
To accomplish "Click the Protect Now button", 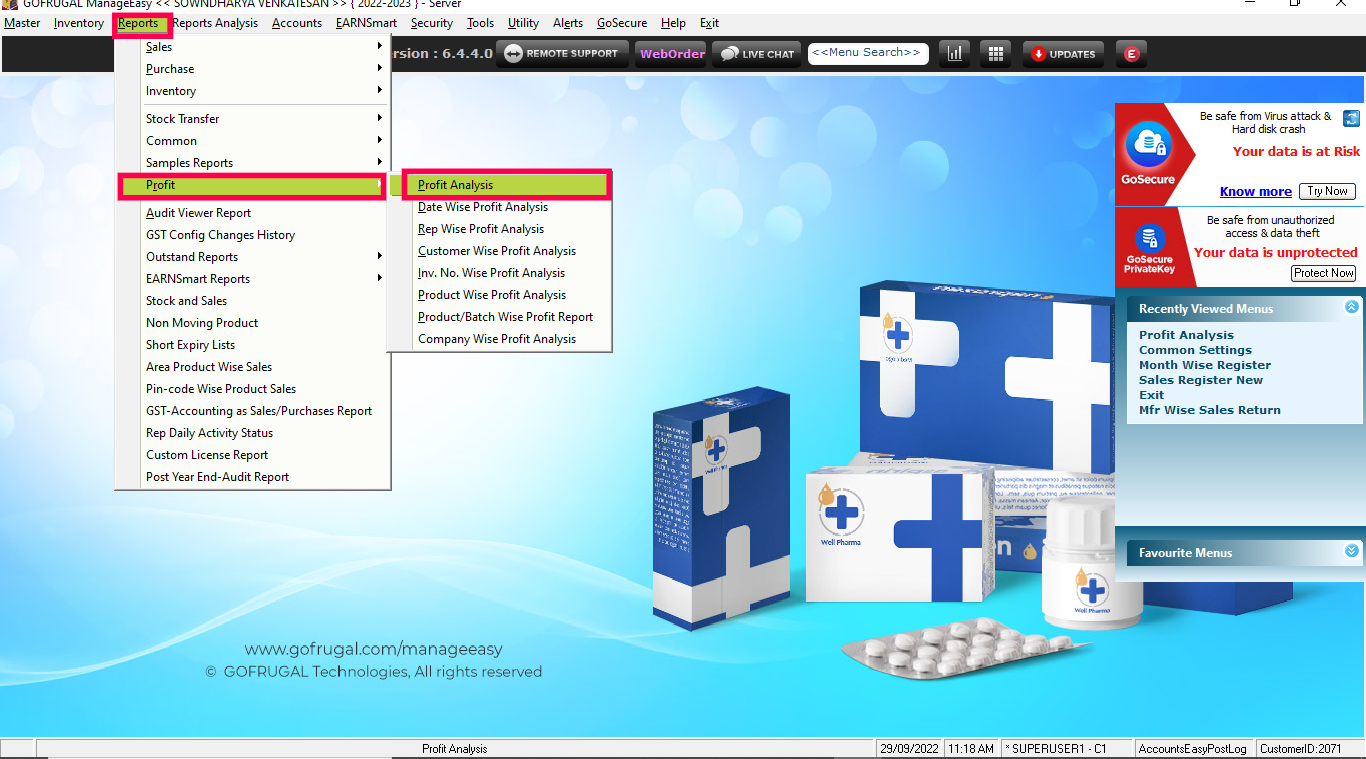I will (1324, 273).
